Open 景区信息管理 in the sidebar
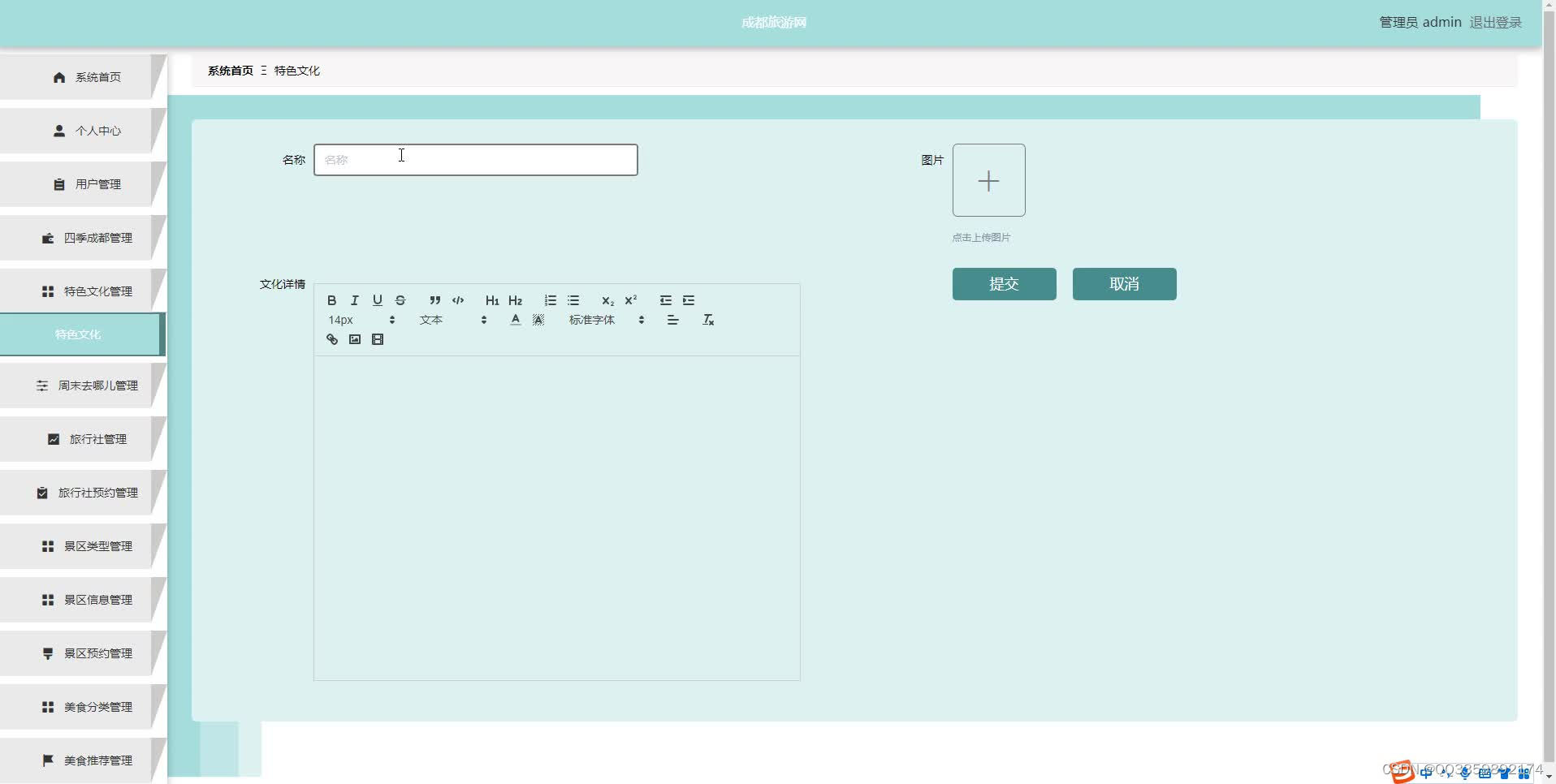1556x784 pixels. pos(83,600)
